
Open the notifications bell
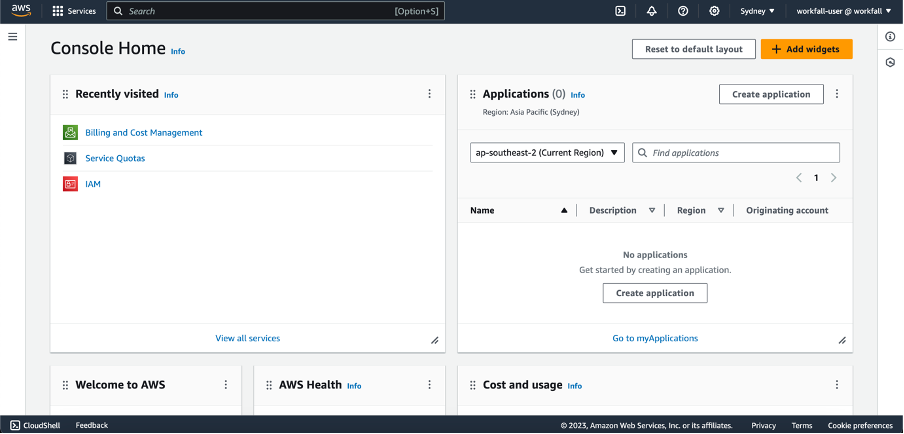652,11
